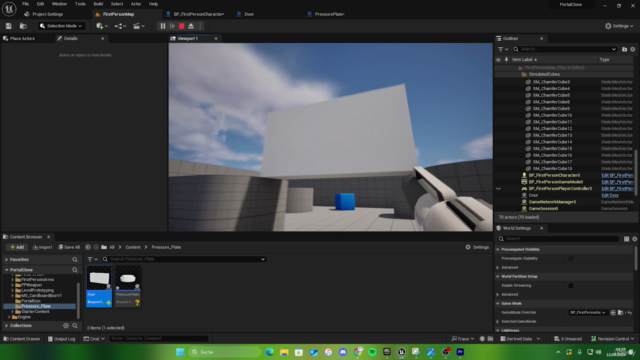Click the Edit link for BP_FirstPersonGameMode0

click(x=617, y=182)
